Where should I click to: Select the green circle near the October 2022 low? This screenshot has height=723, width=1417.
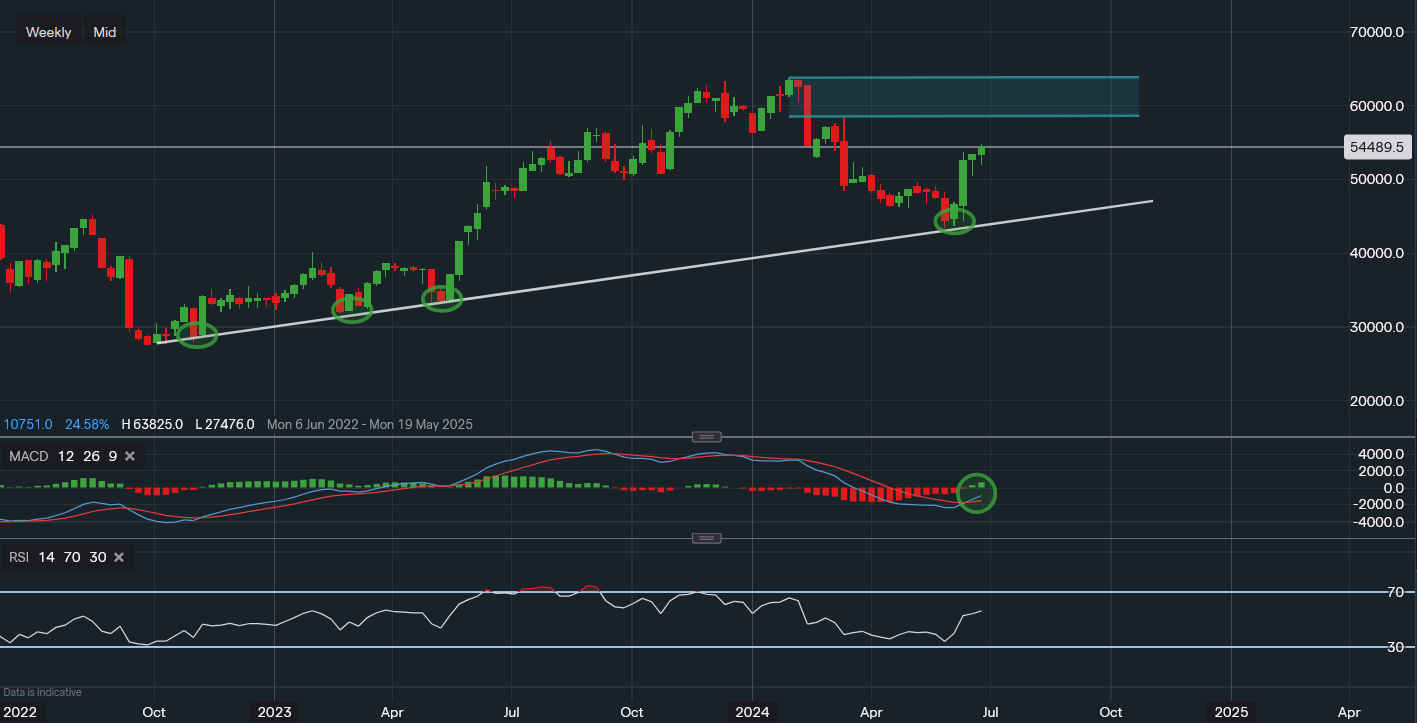coord(197,335)
